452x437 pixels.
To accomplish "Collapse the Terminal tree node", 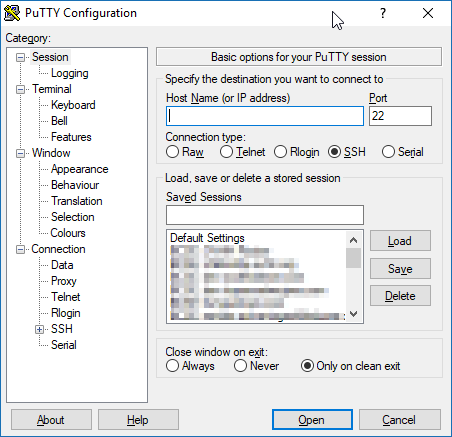I will (x=20, y=89).
